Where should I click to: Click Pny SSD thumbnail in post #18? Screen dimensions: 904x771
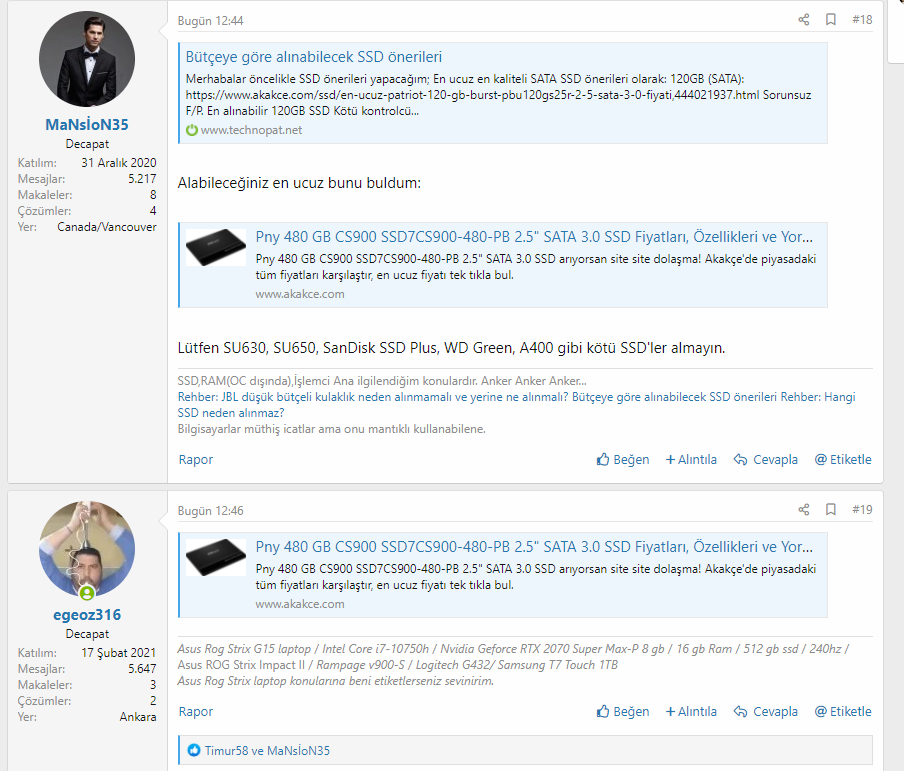tap(216, 247)
